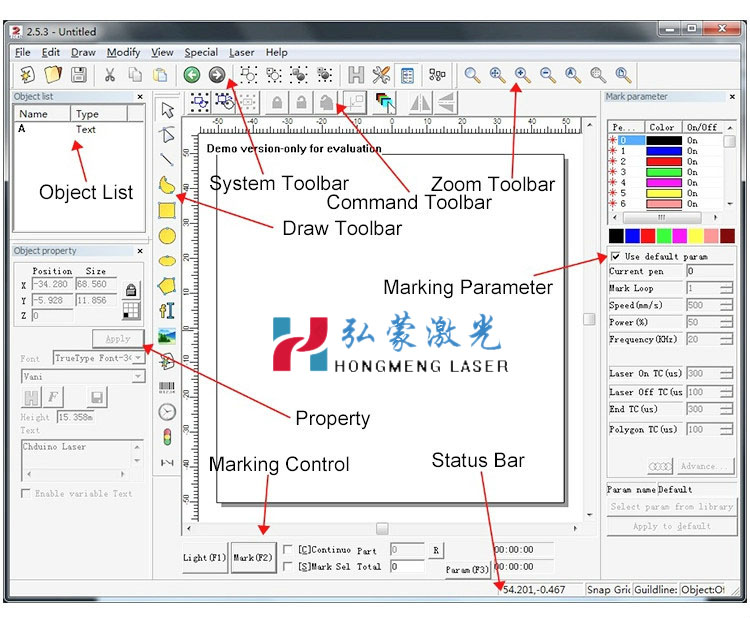Click the magnifier zoom icon
Viewport: 750px width, 618px height.
tap(472, 75)
